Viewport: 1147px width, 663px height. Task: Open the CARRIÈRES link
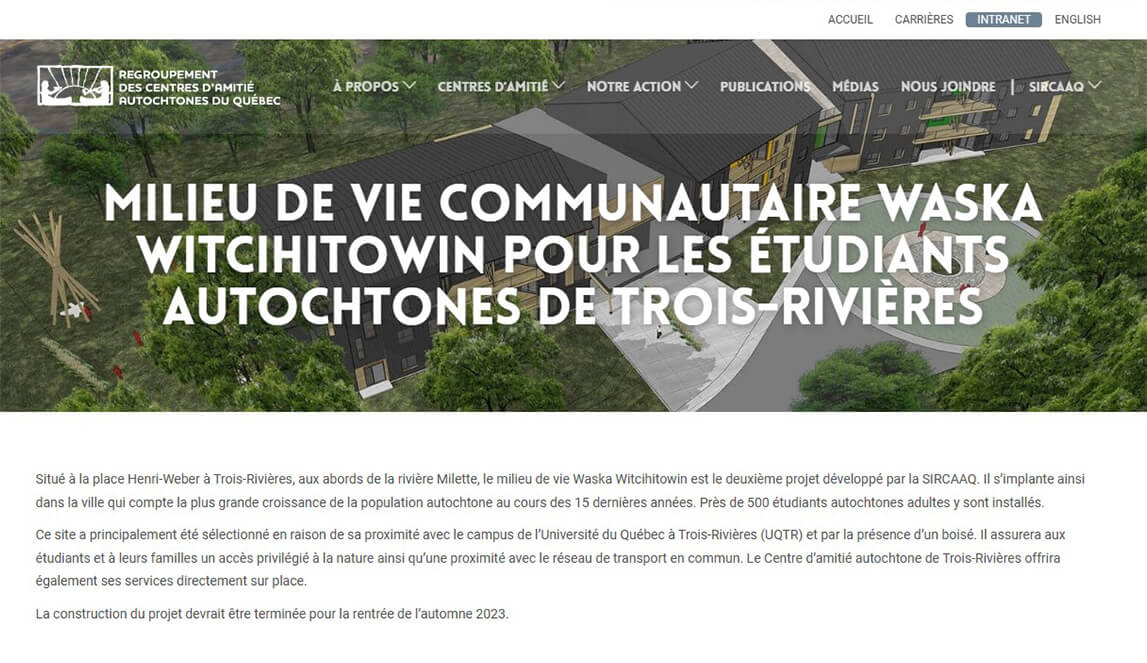point(924,19)
